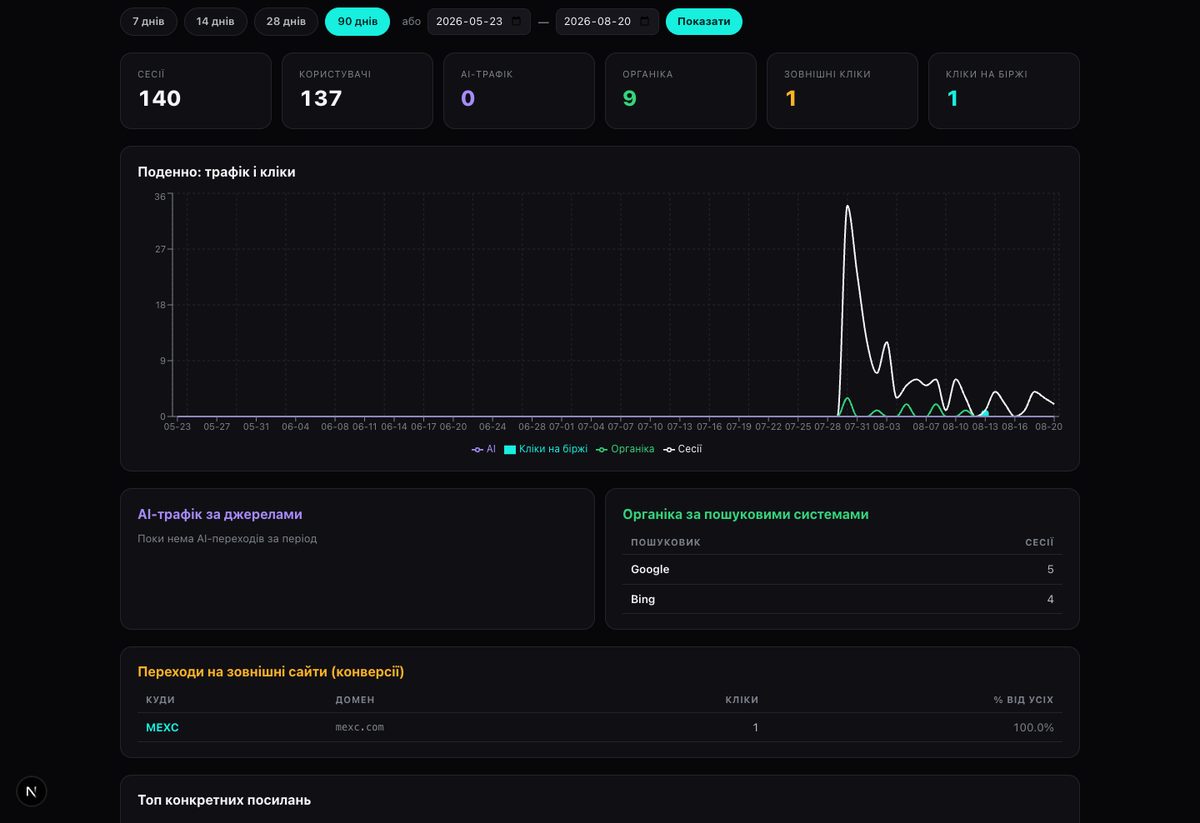1200x823 pixels.
Task: Click the Кліки на біржі stat card
Action: 1004,90
